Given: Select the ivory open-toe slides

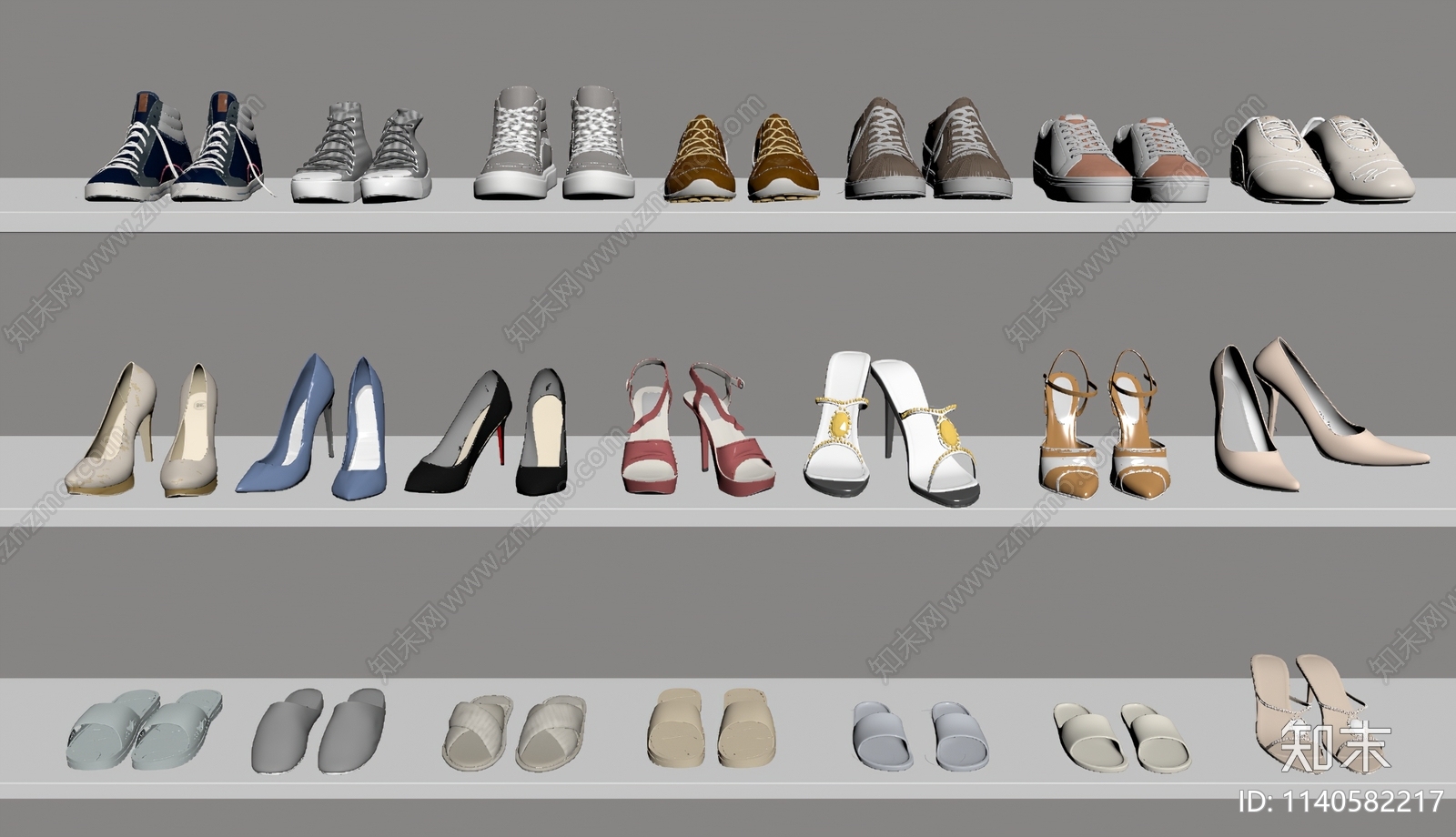Looking at the screenshot, I should (1122, 736).
